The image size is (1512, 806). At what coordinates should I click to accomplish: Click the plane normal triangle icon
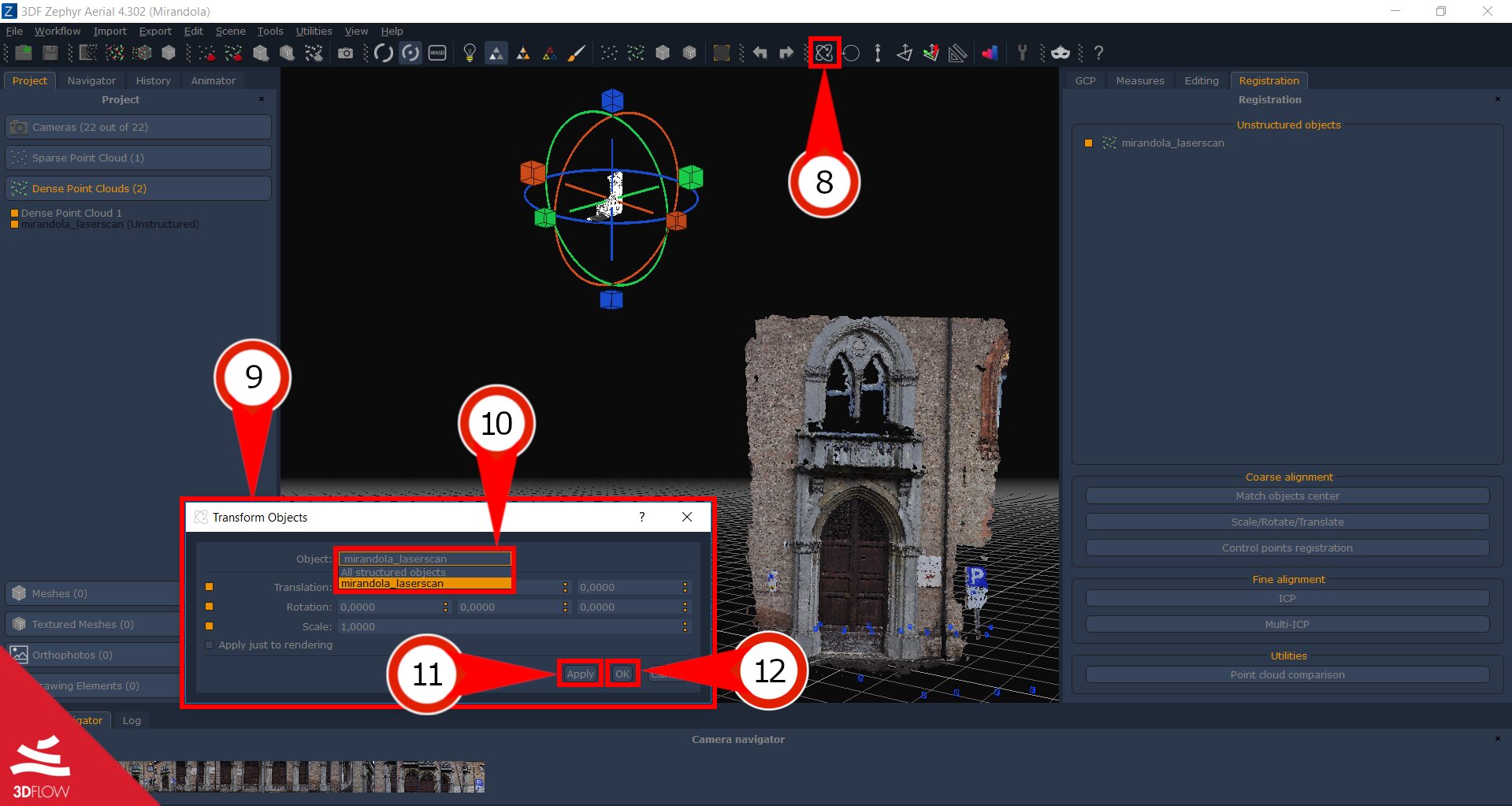(x=905, y=53)
